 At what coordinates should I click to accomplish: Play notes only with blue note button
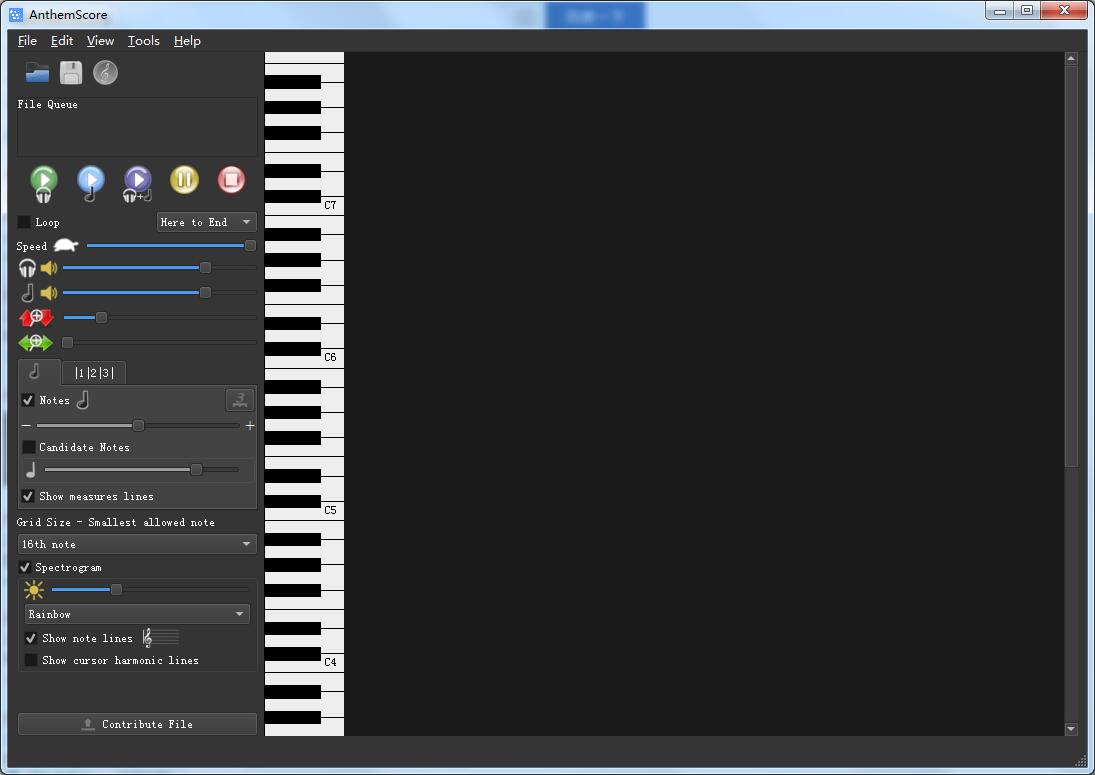pos(91,183)
